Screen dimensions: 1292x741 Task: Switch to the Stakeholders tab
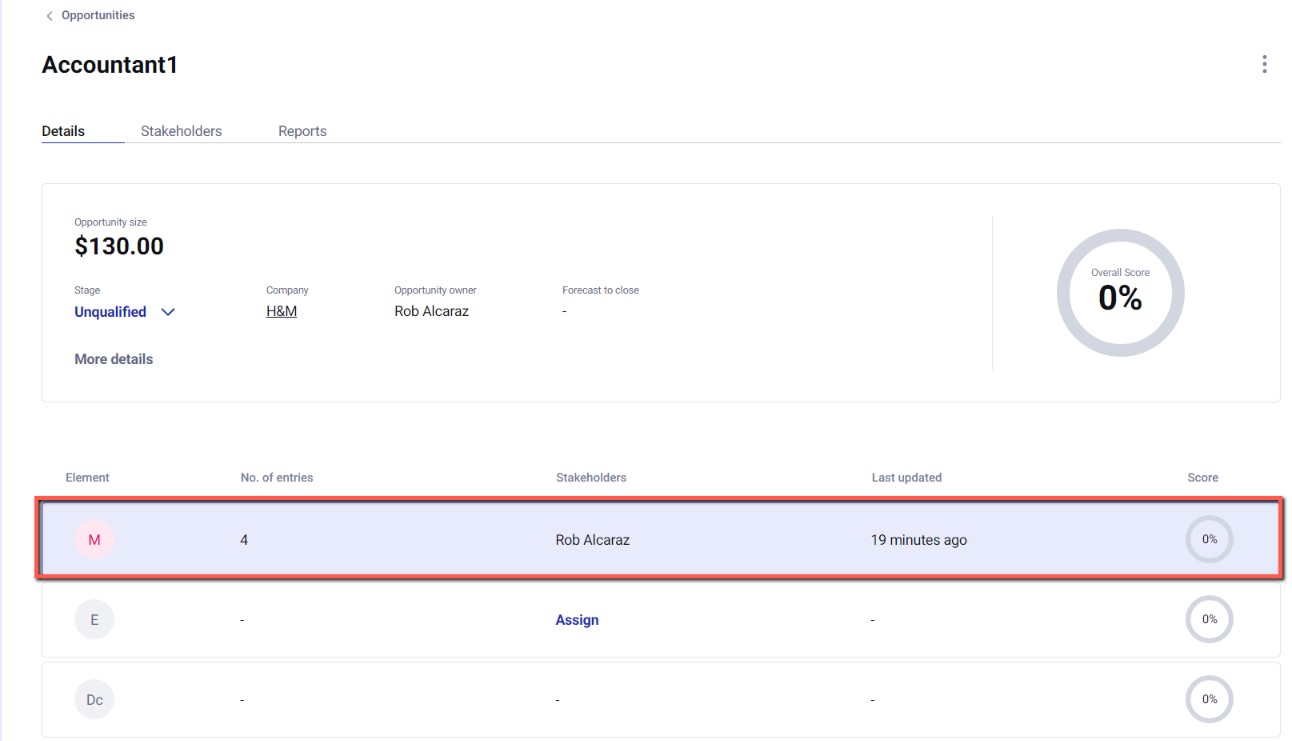181,131
